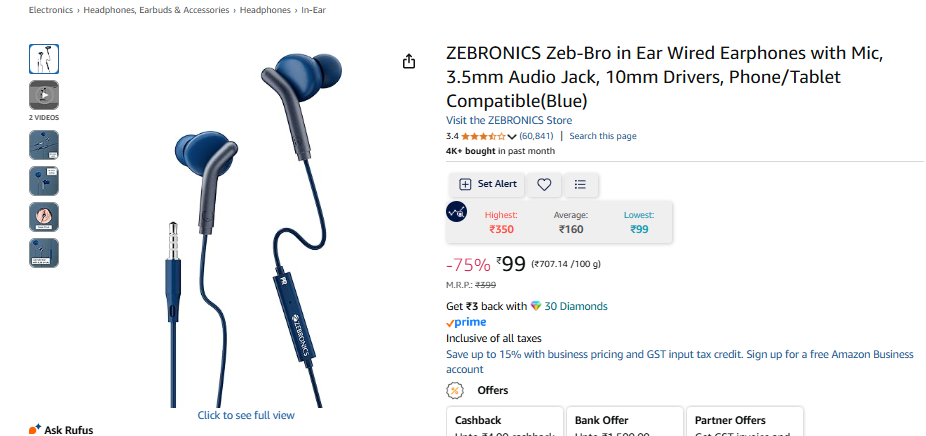Open the Headphones breadcrumb item

click(x=265, y=10)
